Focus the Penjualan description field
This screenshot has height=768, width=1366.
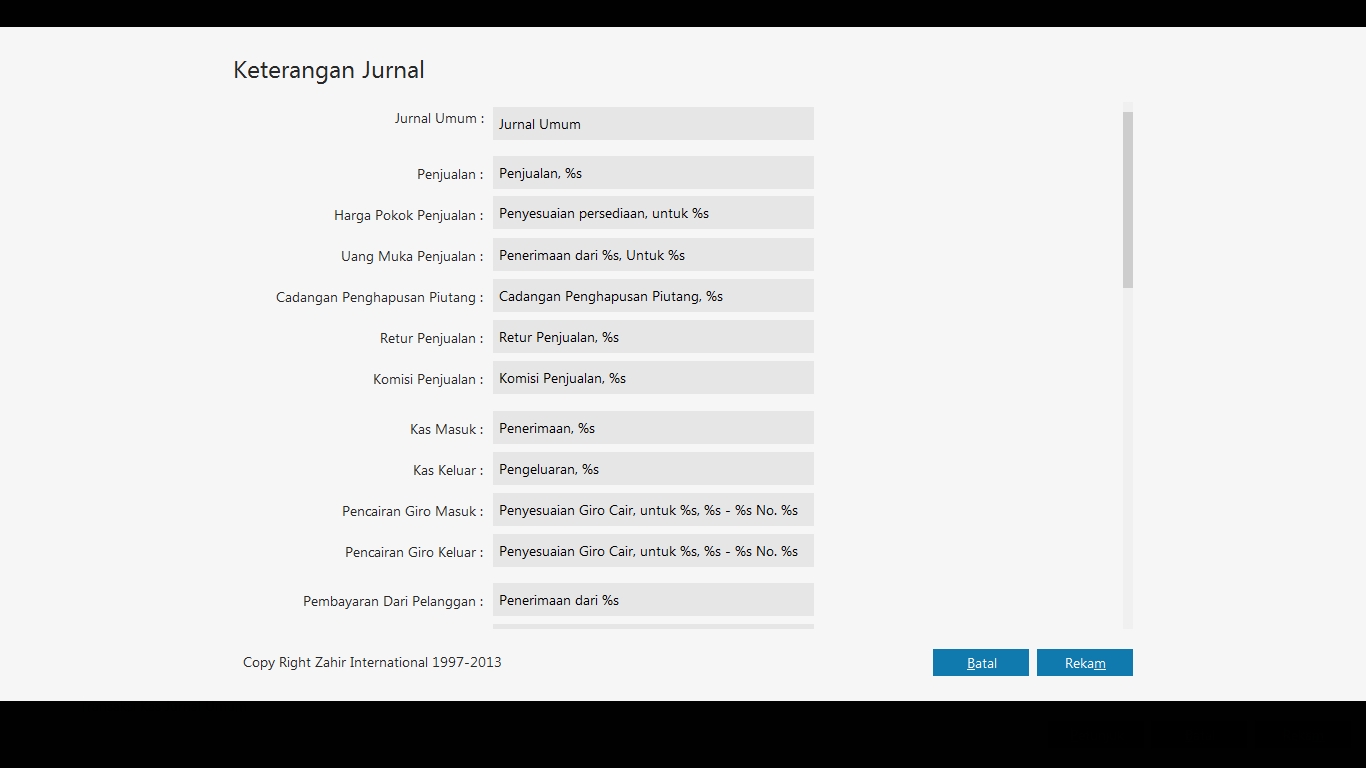click(x=653, y=173)
